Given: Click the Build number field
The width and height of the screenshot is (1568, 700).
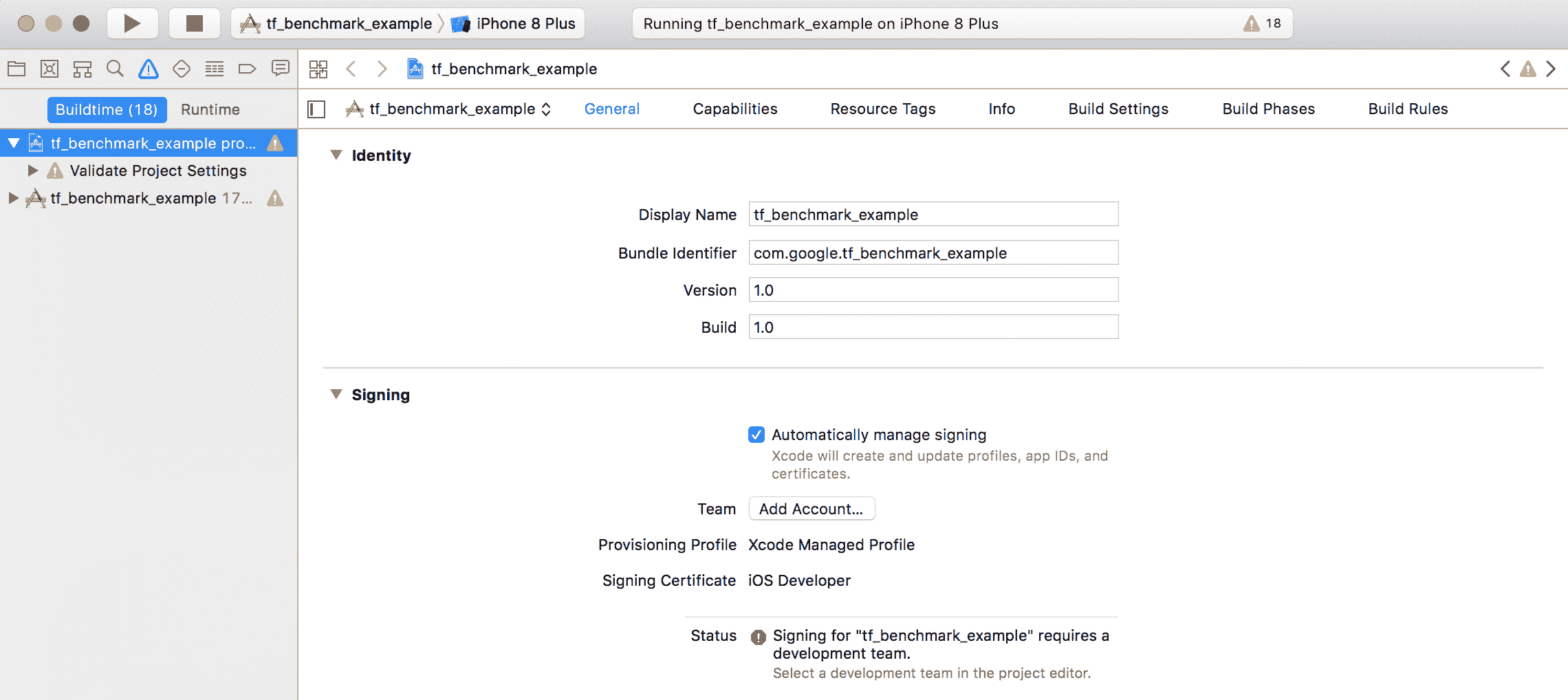Looking at the screenshot, I should tap(933, 327).
